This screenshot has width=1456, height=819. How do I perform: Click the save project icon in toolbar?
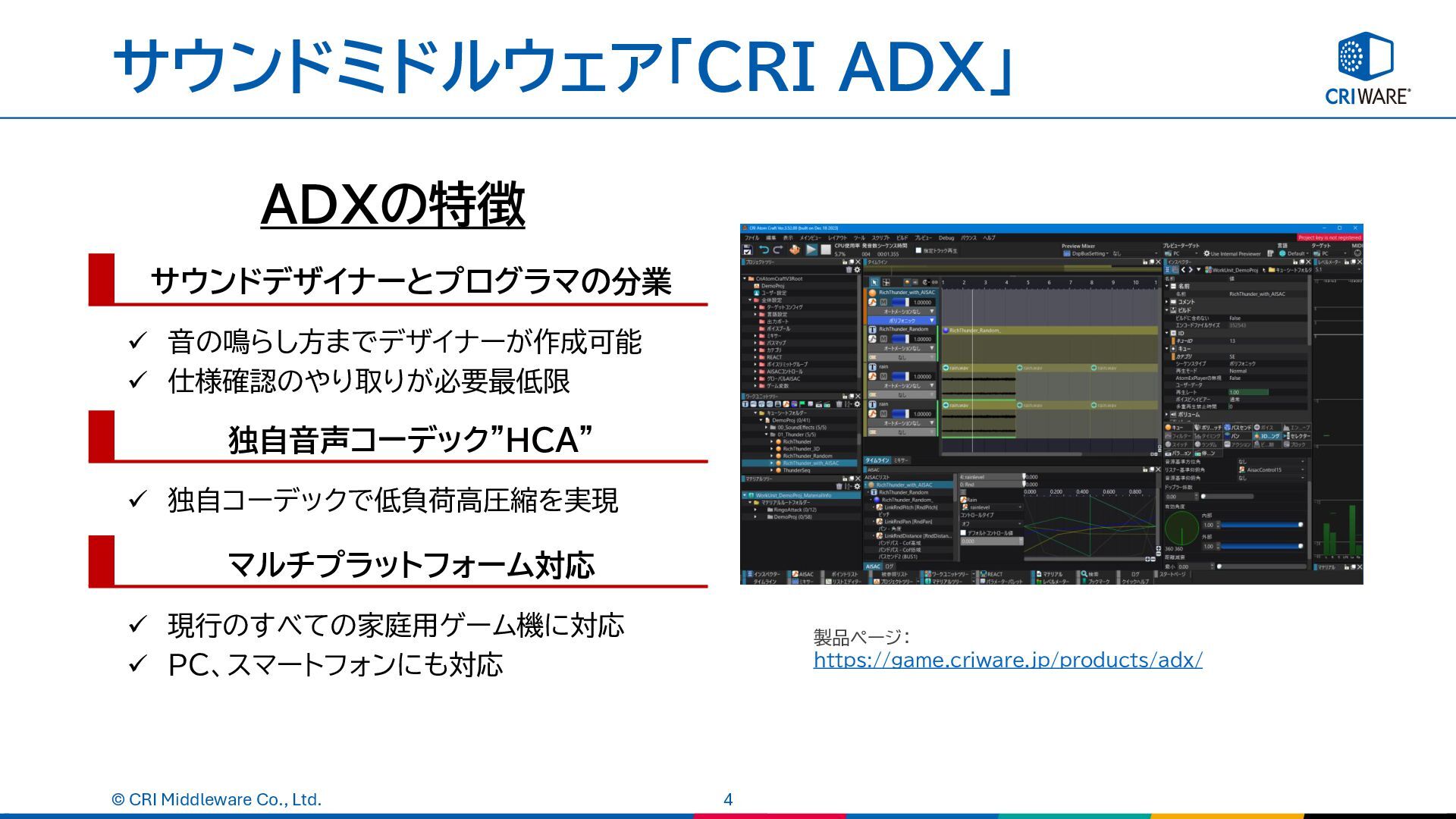[x=747, y=249]
